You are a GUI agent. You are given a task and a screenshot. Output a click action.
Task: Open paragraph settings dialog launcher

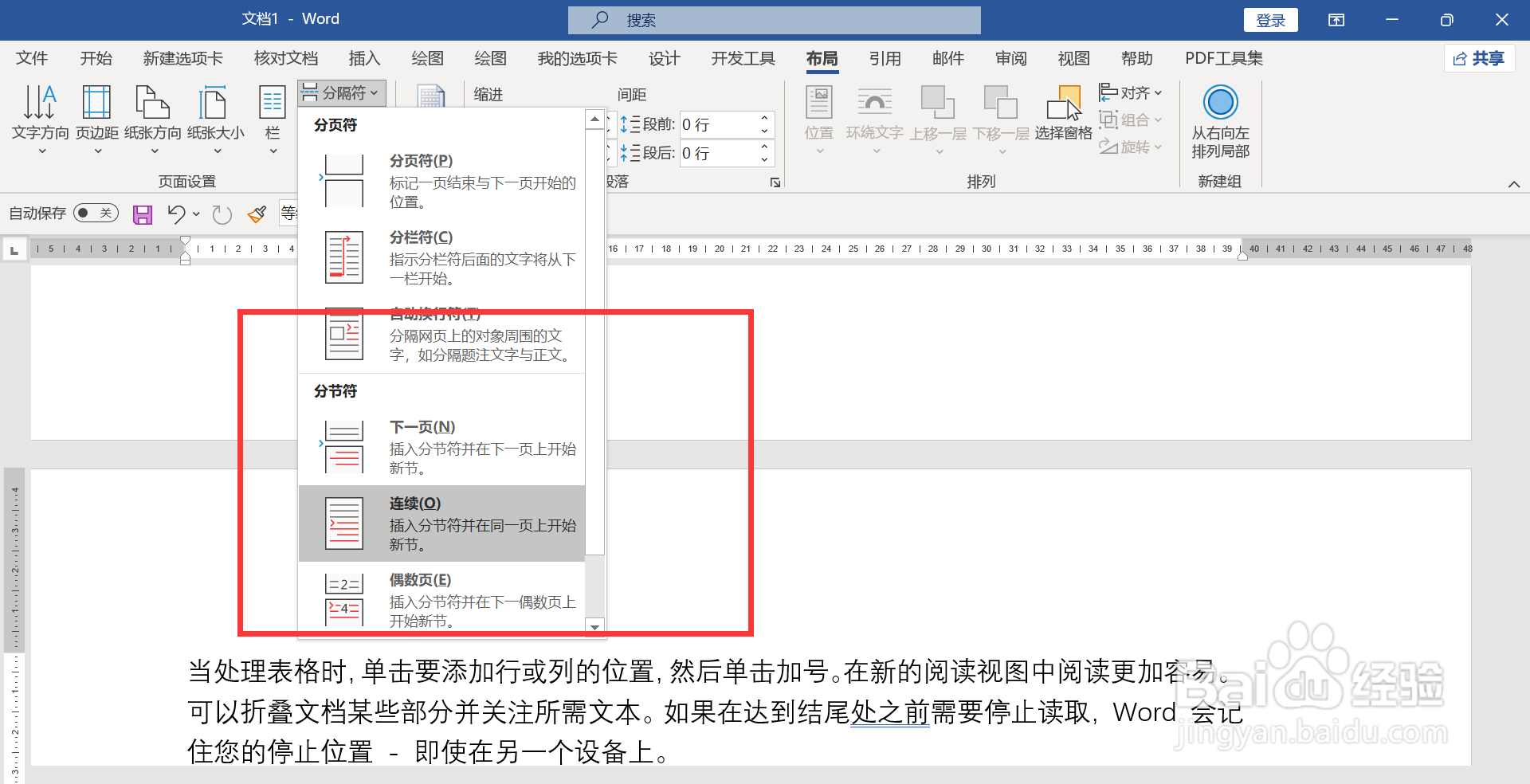point(775,182)
